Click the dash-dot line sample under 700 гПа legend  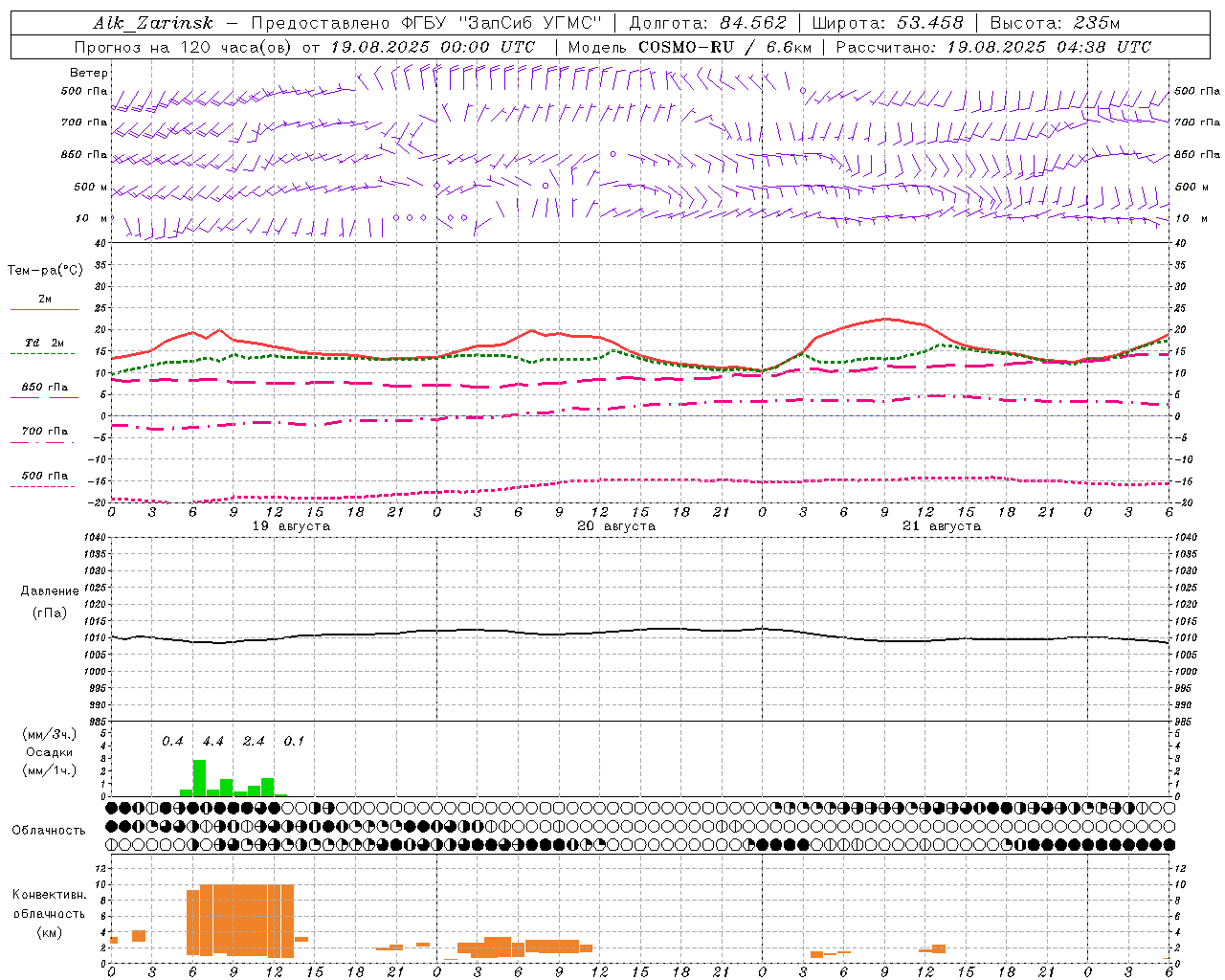[44, 442]
